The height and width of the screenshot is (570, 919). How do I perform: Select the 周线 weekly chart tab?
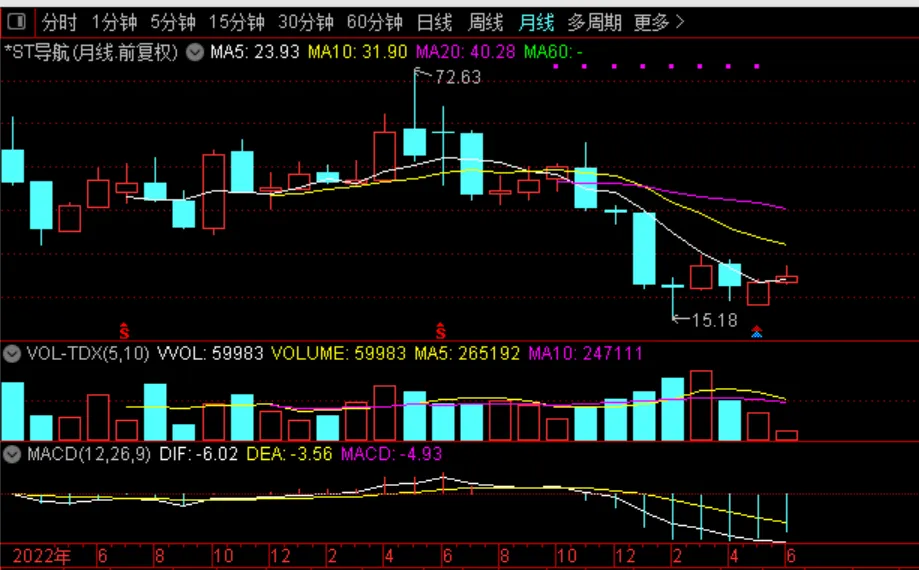point(486,22)
